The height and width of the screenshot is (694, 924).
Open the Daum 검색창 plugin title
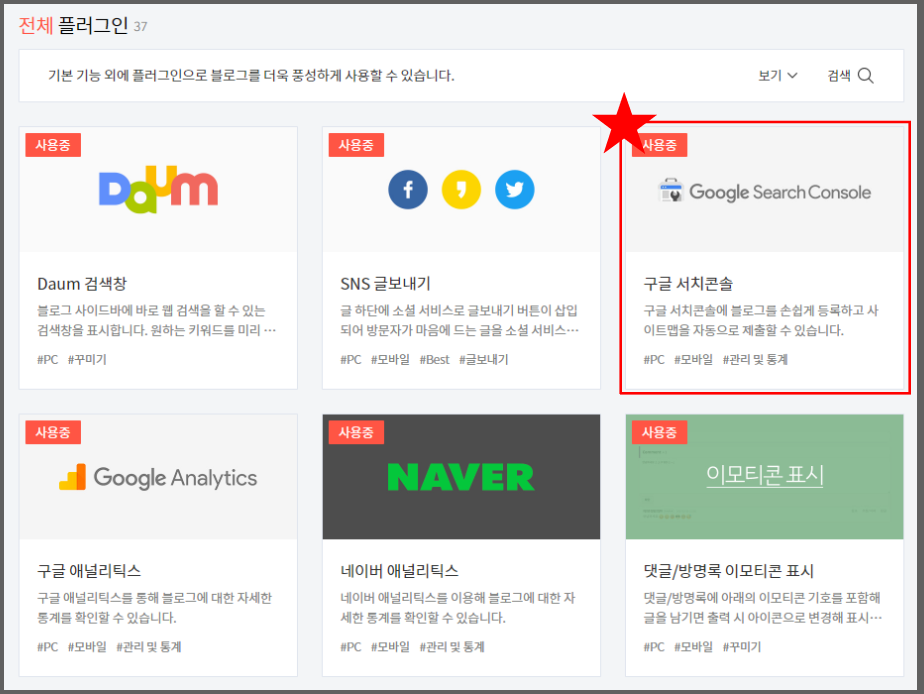(x=82, y=284)
